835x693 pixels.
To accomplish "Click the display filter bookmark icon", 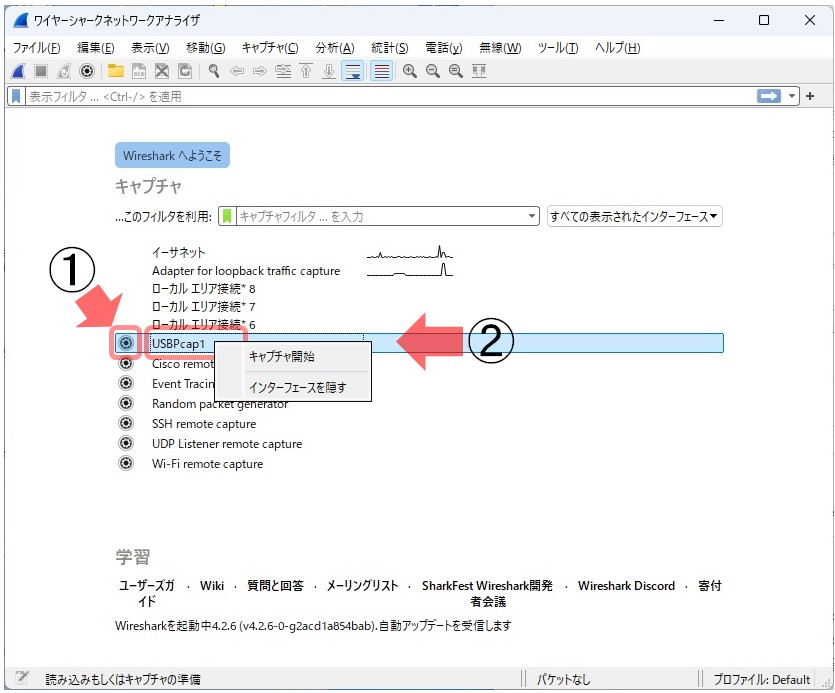I will [17, 96].
